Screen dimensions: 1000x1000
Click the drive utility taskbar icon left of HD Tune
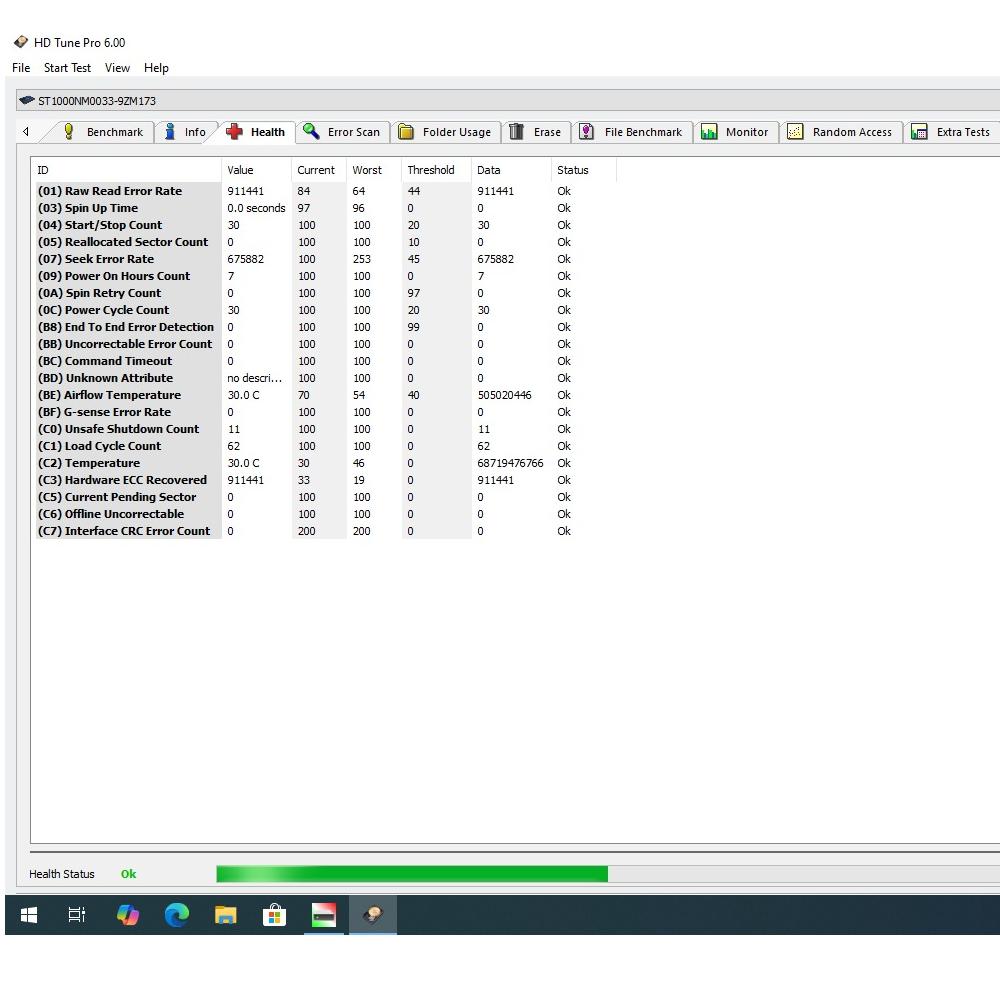323,915
